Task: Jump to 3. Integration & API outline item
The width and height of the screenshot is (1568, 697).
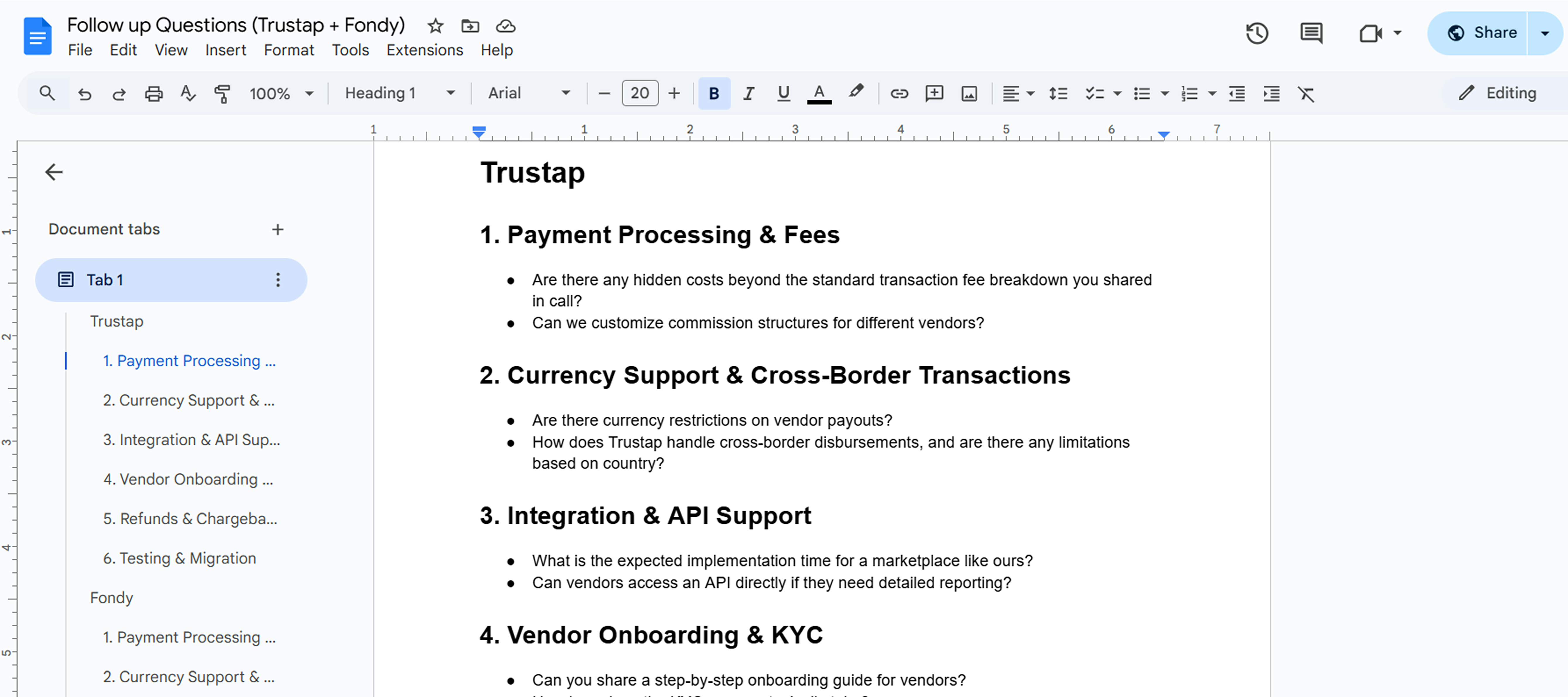Action: coord(192,440)
